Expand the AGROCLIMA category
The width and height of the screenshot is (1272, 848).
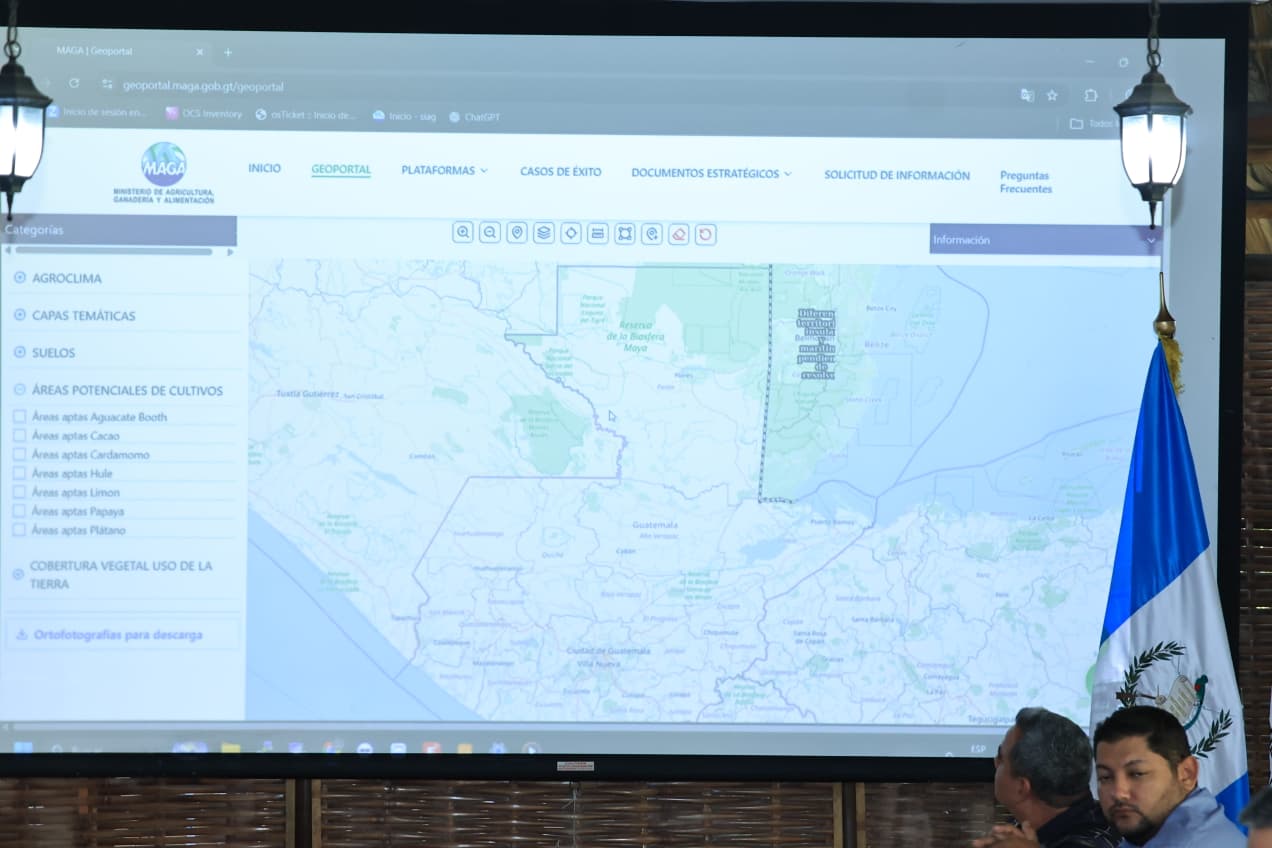(66, 278)
